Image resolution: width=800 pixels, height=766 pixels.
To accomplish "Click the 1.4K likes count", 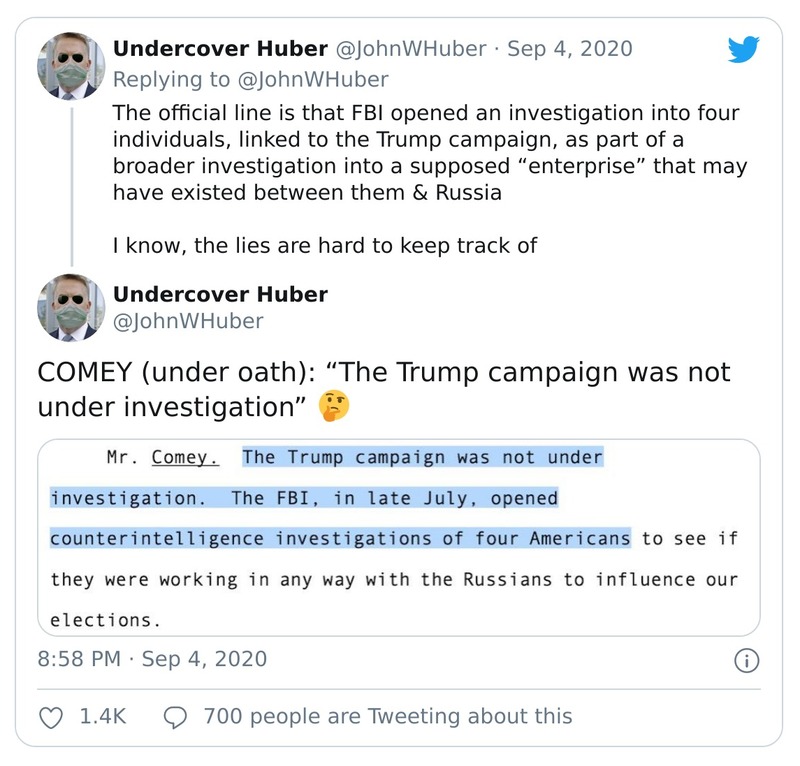I will [x=103, y=716].
